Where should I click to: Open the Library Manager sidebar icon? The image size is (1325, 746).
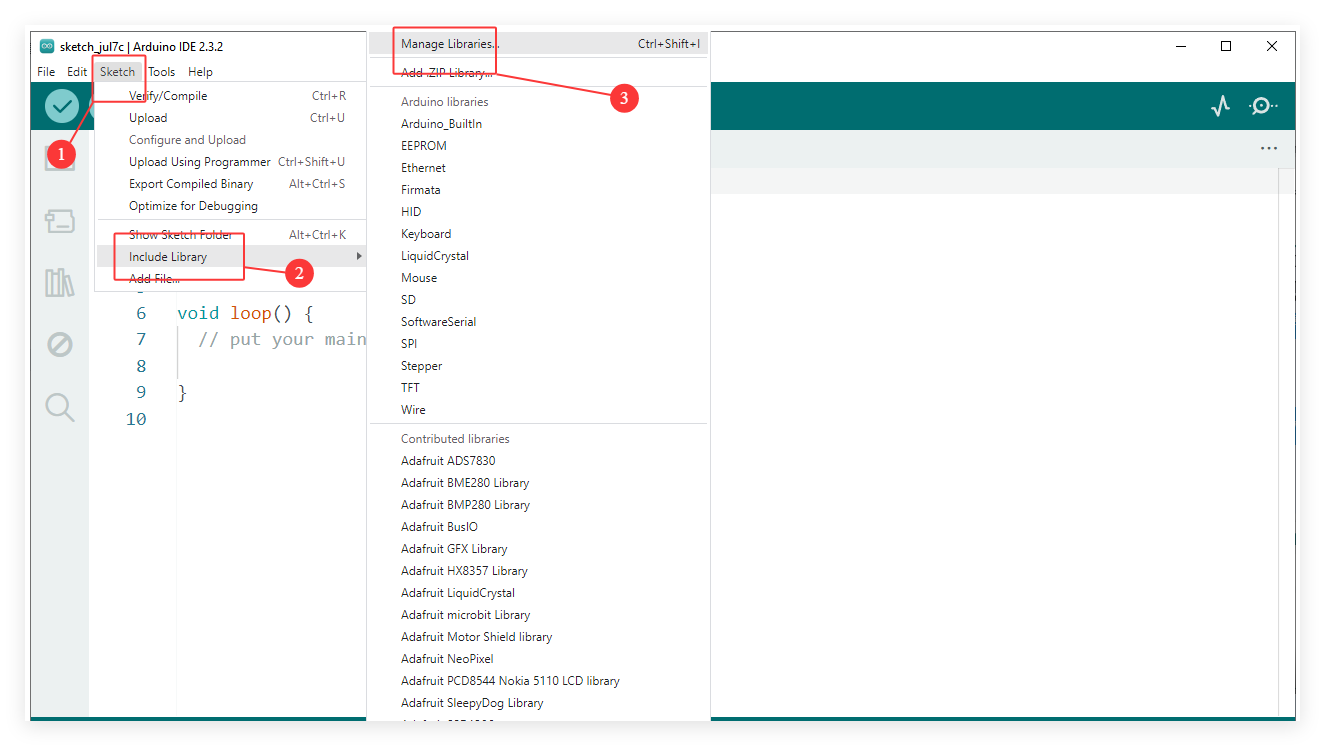click(x=60, y=283)
